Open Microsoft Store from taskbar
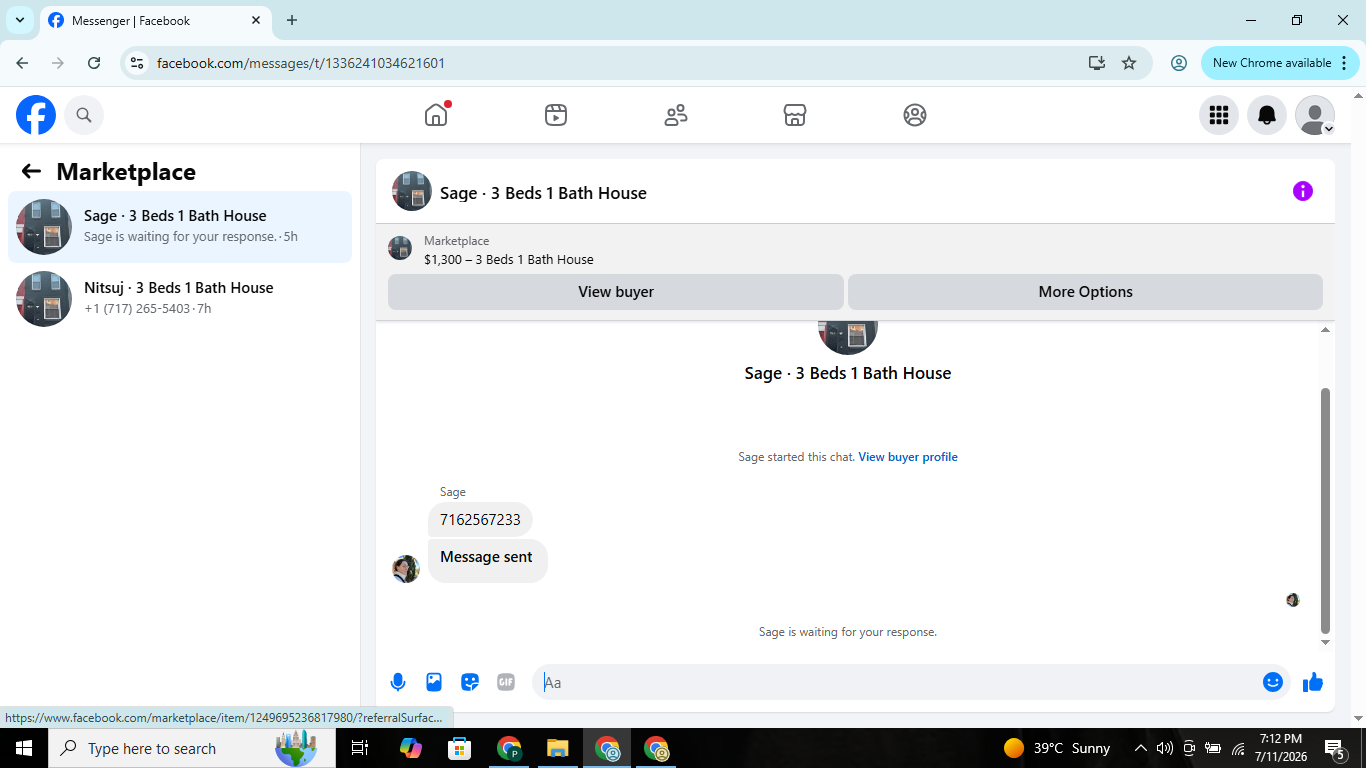Screen dimensions: 1366x768 pos(459,748)
